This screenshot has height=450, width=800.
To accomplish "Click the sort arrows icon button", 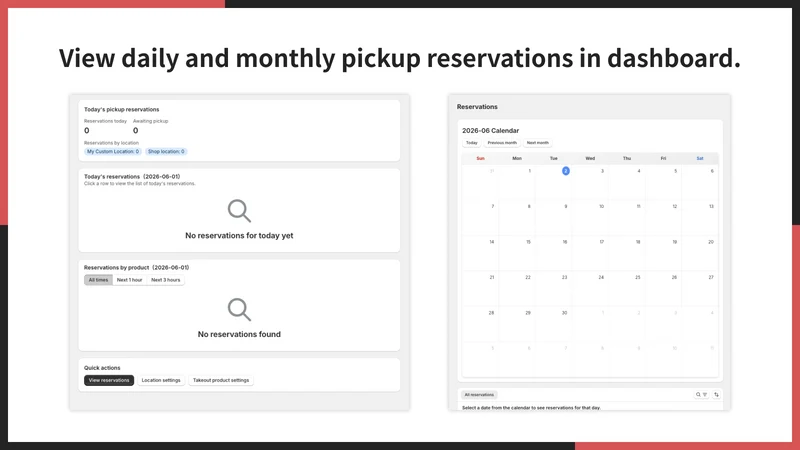I will (716, 394).
